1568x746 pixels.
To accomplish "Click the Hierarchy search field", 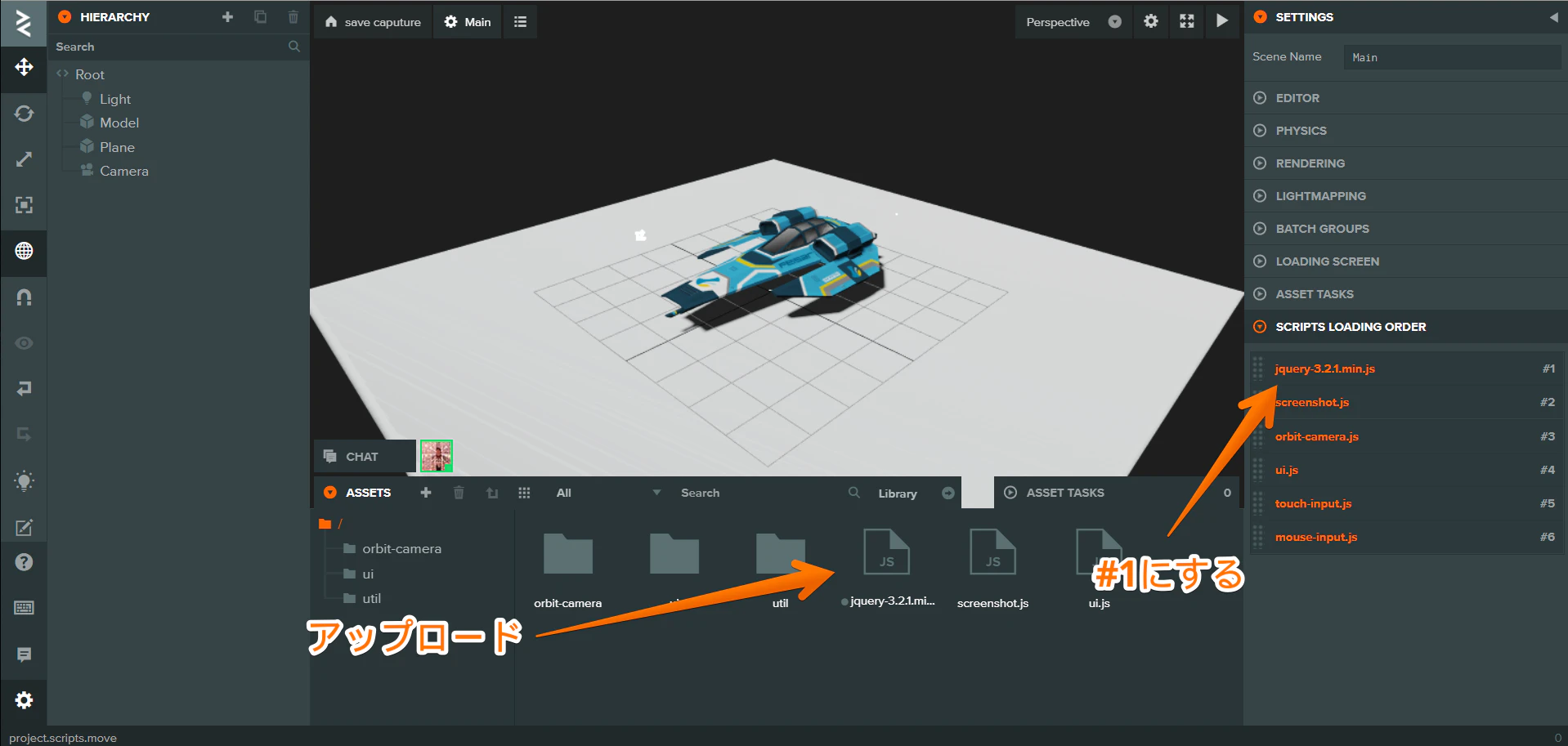I will pyautogui.click(x=178, y=47).
